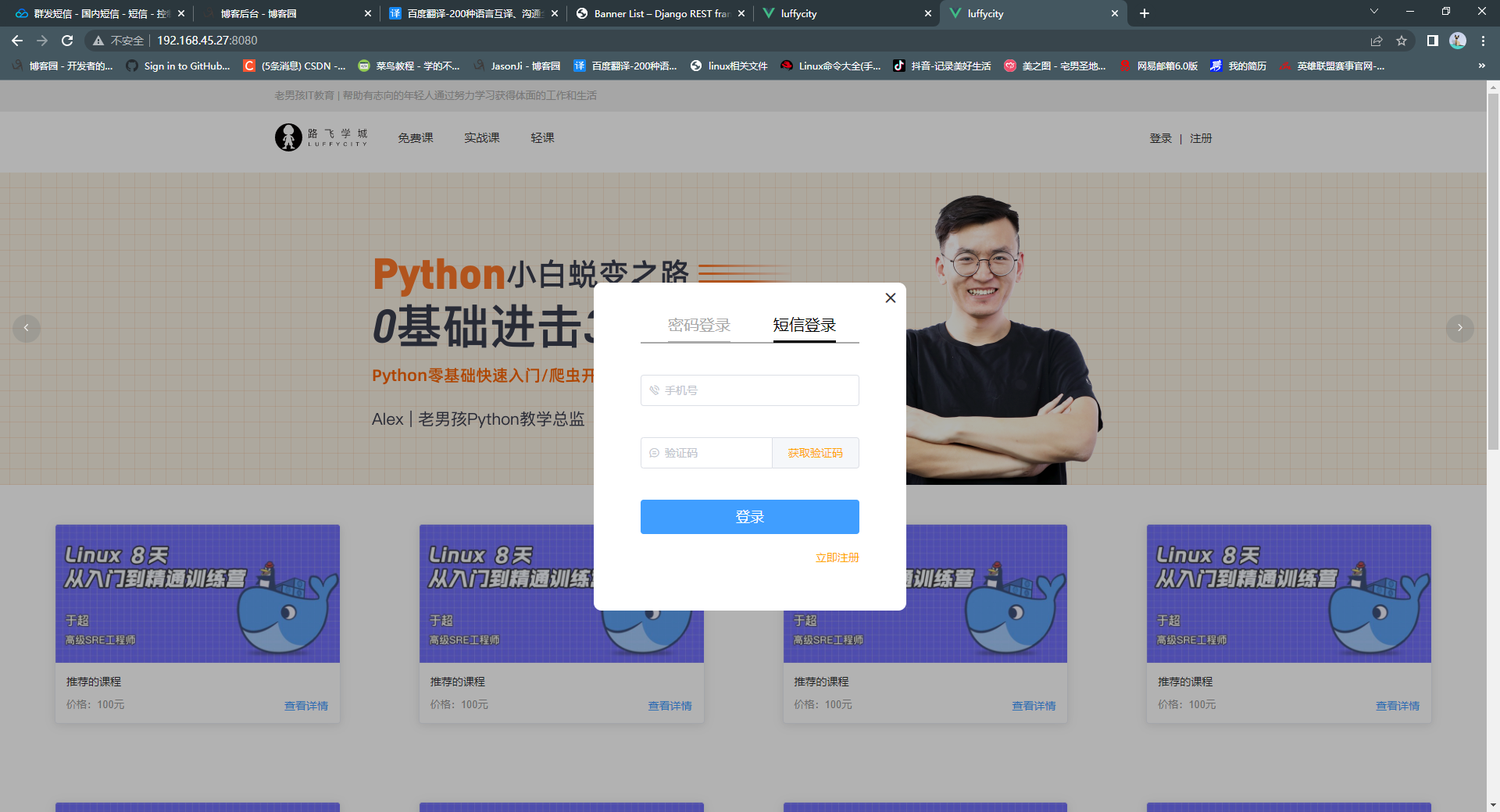Click the Luffycity logo in header

point(321,137)
